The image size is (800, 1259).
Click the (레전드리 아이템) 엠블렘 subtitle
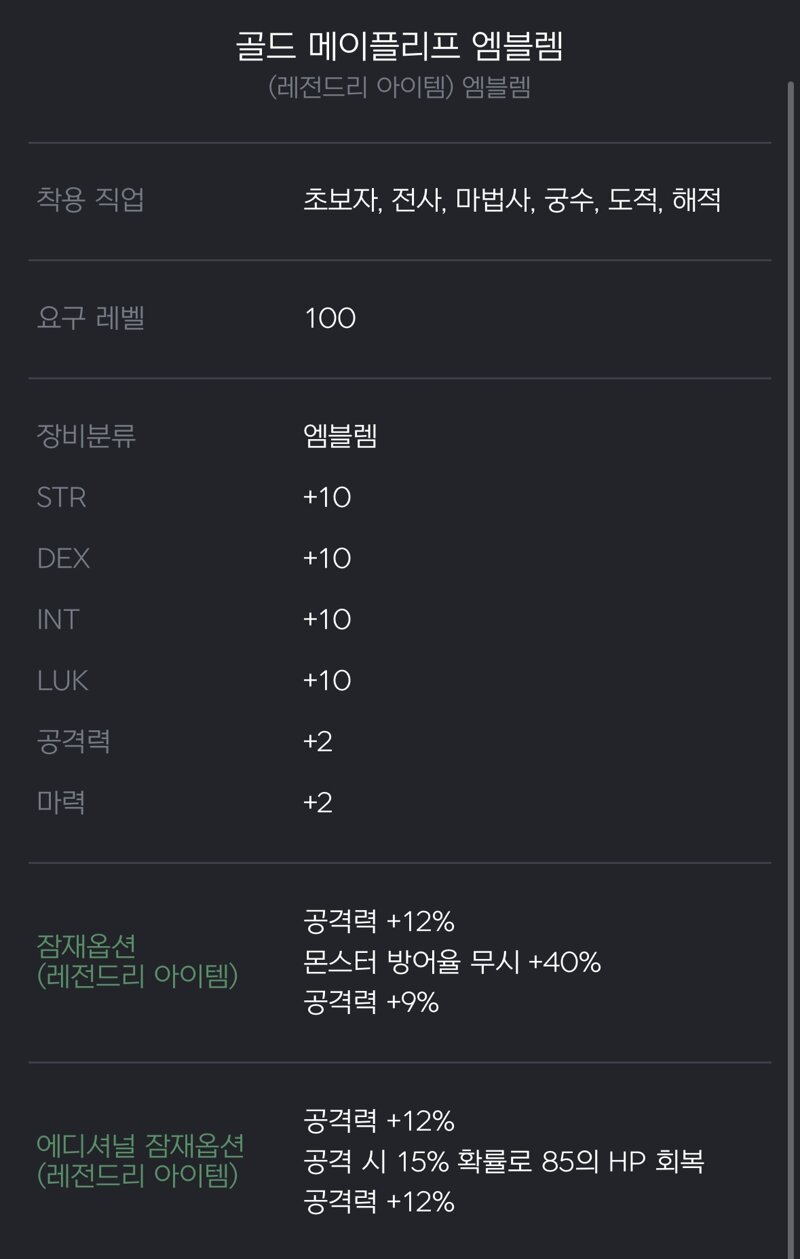399,87
